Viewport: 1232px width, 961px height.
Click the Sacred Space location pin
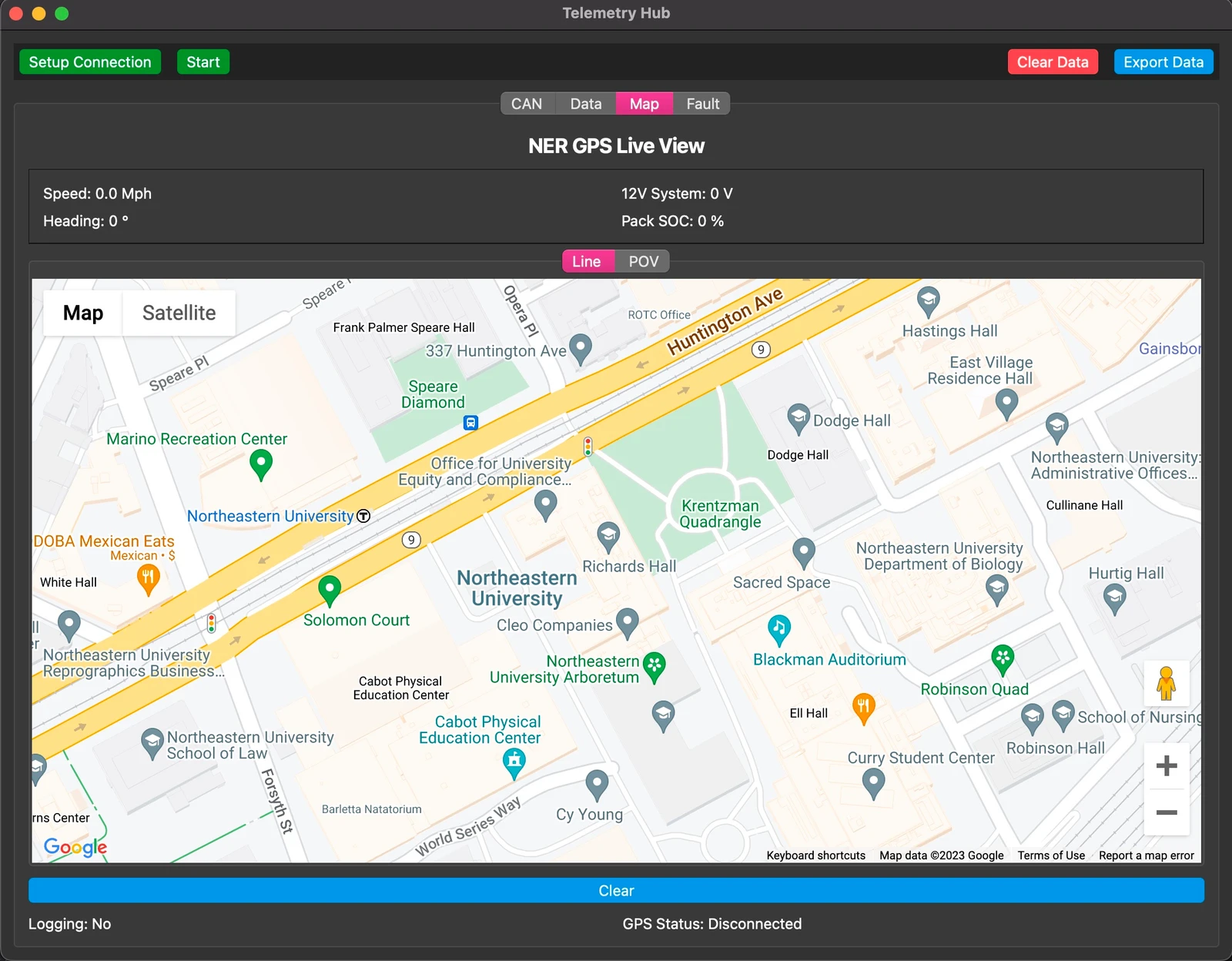pyautogui.click(x=804, y=553)
